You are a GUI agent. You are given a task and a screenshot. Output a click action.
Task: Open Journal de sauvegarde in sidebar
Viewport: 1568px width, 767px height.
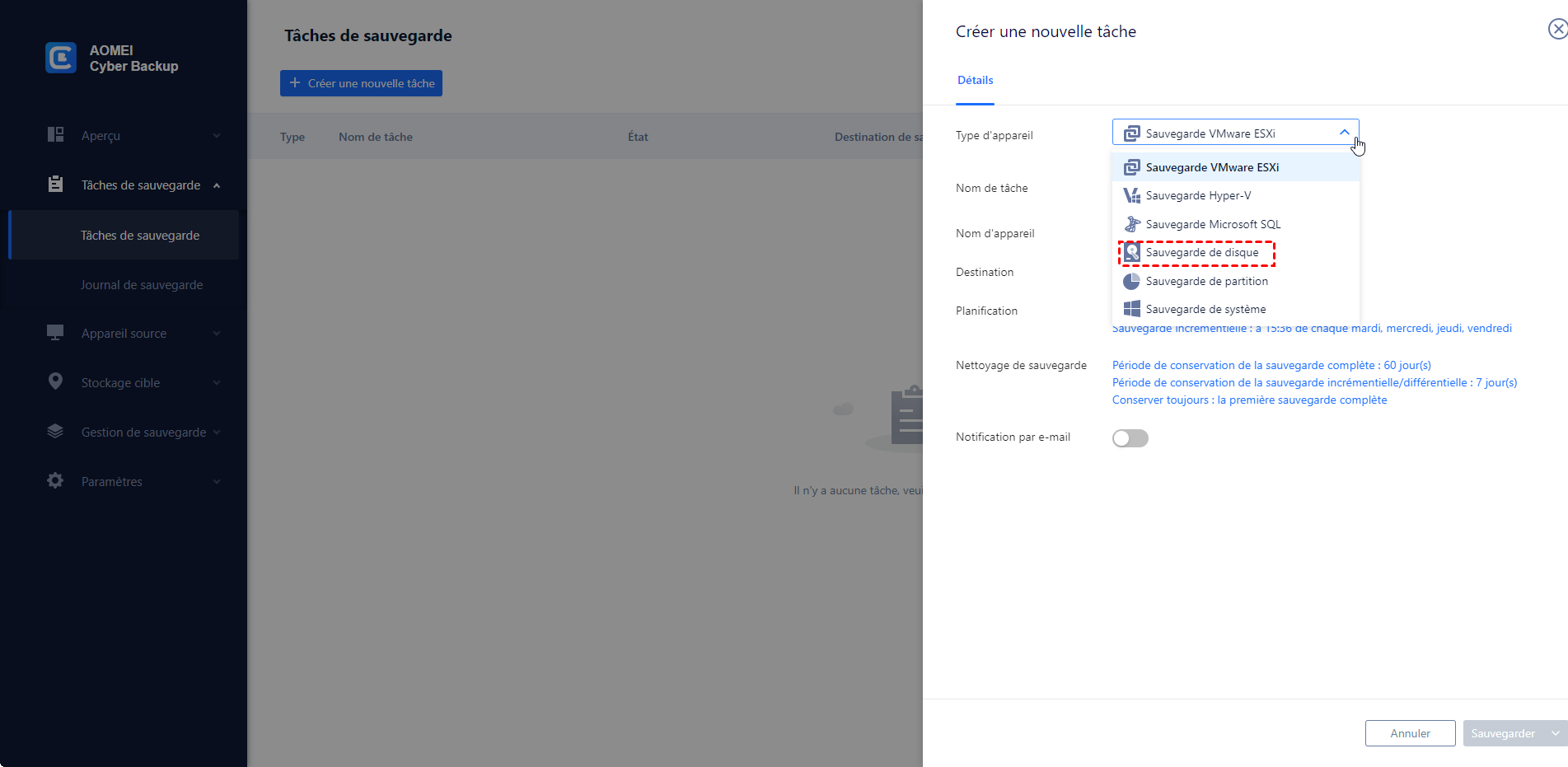pos(142,285)
